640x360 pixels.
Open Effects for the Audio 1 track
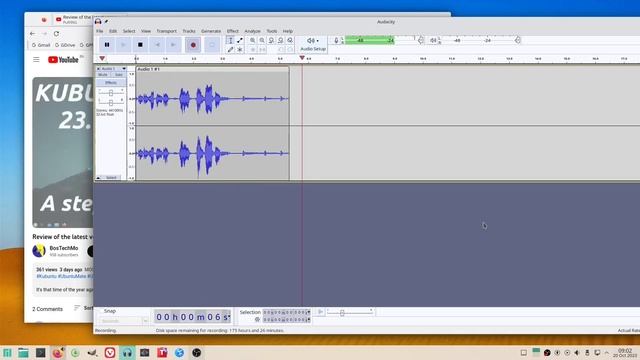[111, 83]
